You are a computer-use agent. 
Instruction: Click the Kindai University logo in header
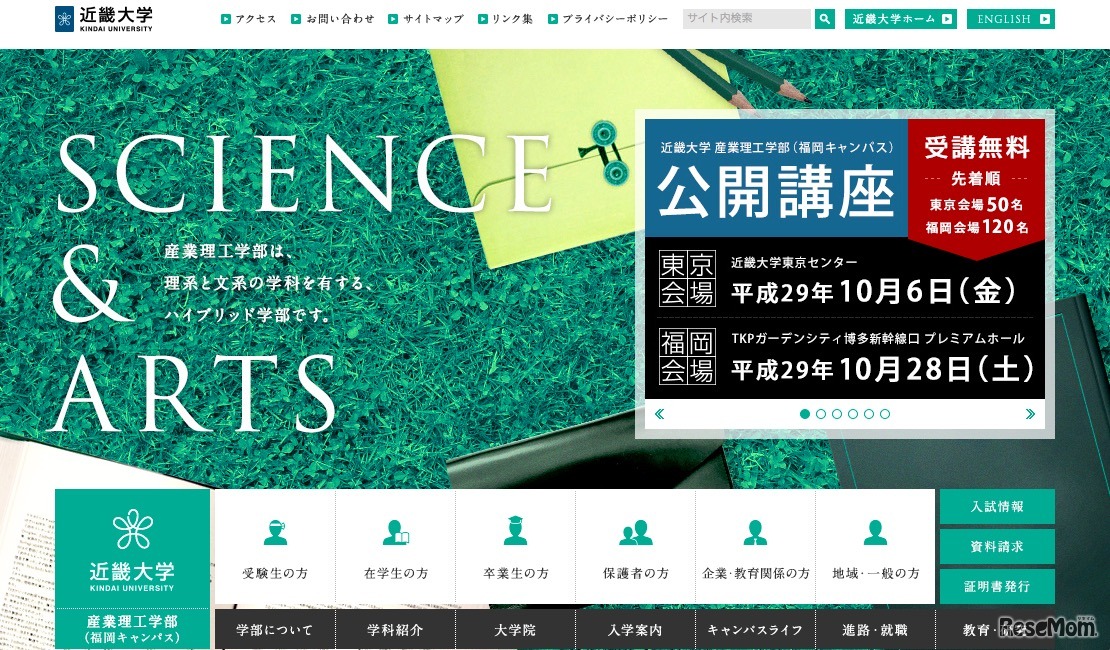point(105,19)
